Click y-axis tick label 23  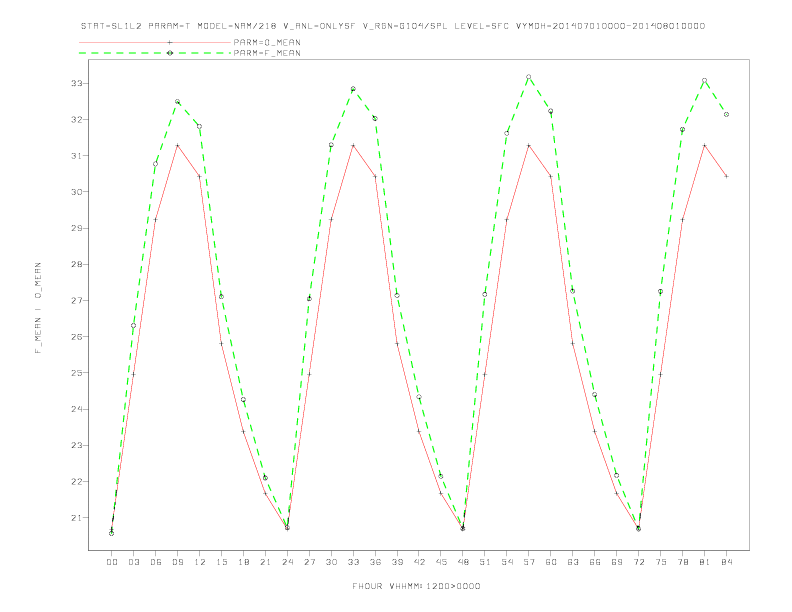point(77,445)
